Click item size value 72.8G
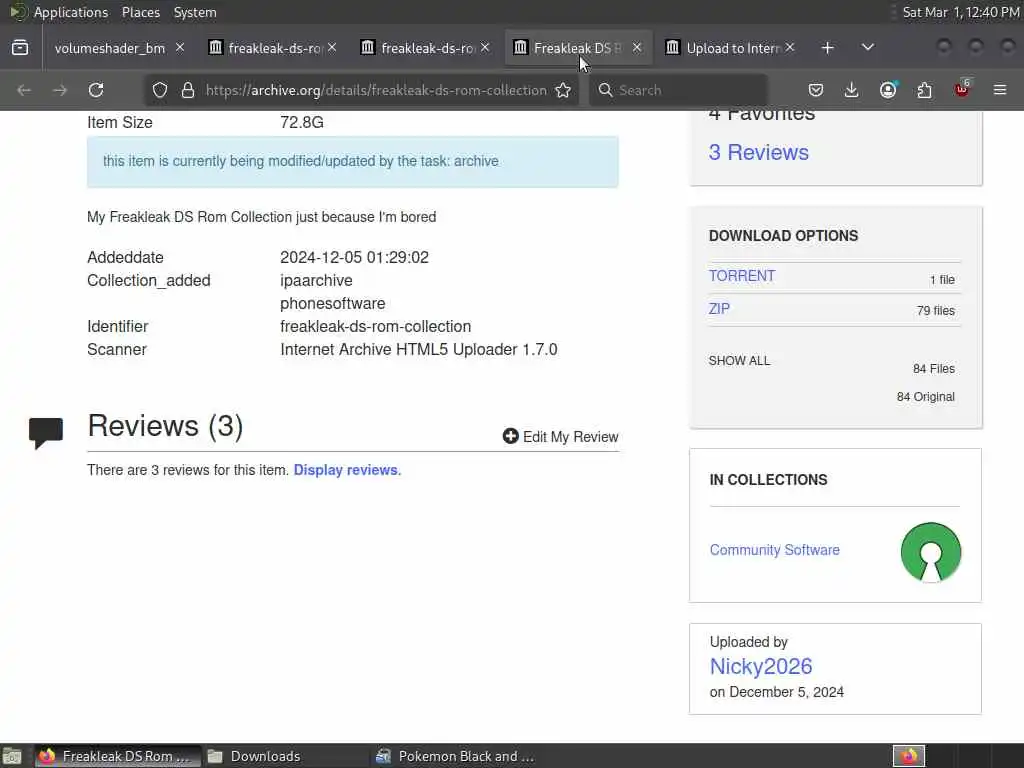1024x768 pixels. [302, 122]
